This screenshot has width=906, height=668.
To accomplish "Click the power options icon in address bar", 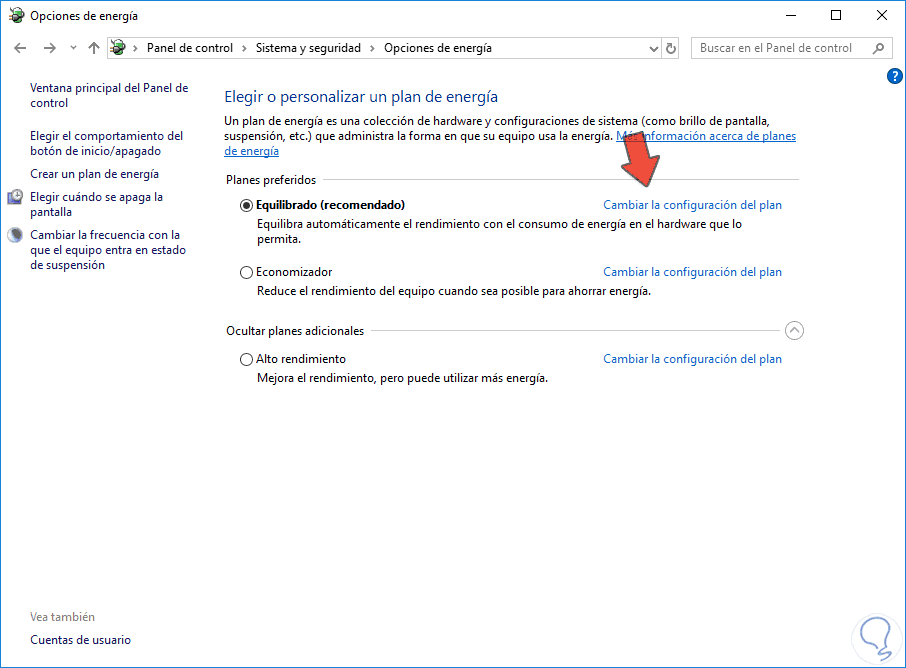I will tap(118, 47).
